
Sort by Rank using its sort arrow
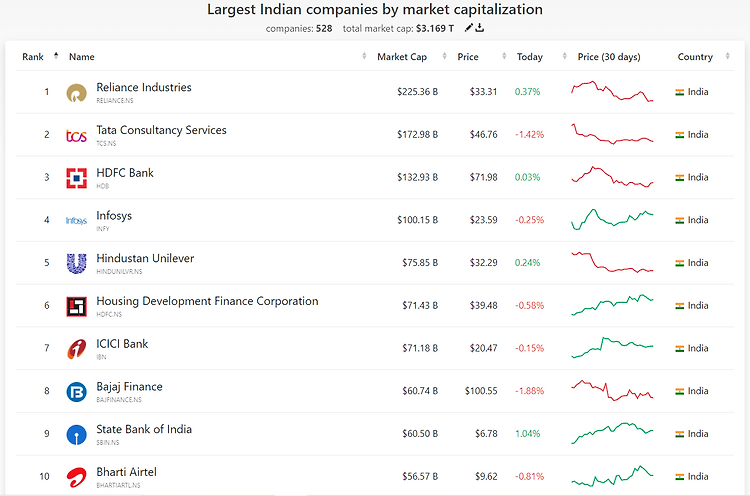click(56, 56)
